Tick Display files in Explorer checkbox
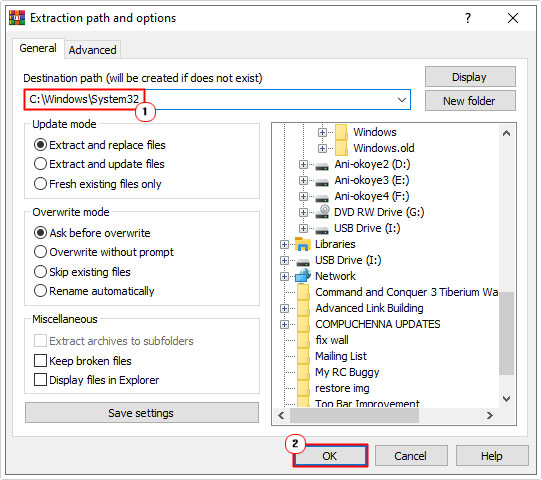This screenshot has height=480, width=542. point(97,380)
